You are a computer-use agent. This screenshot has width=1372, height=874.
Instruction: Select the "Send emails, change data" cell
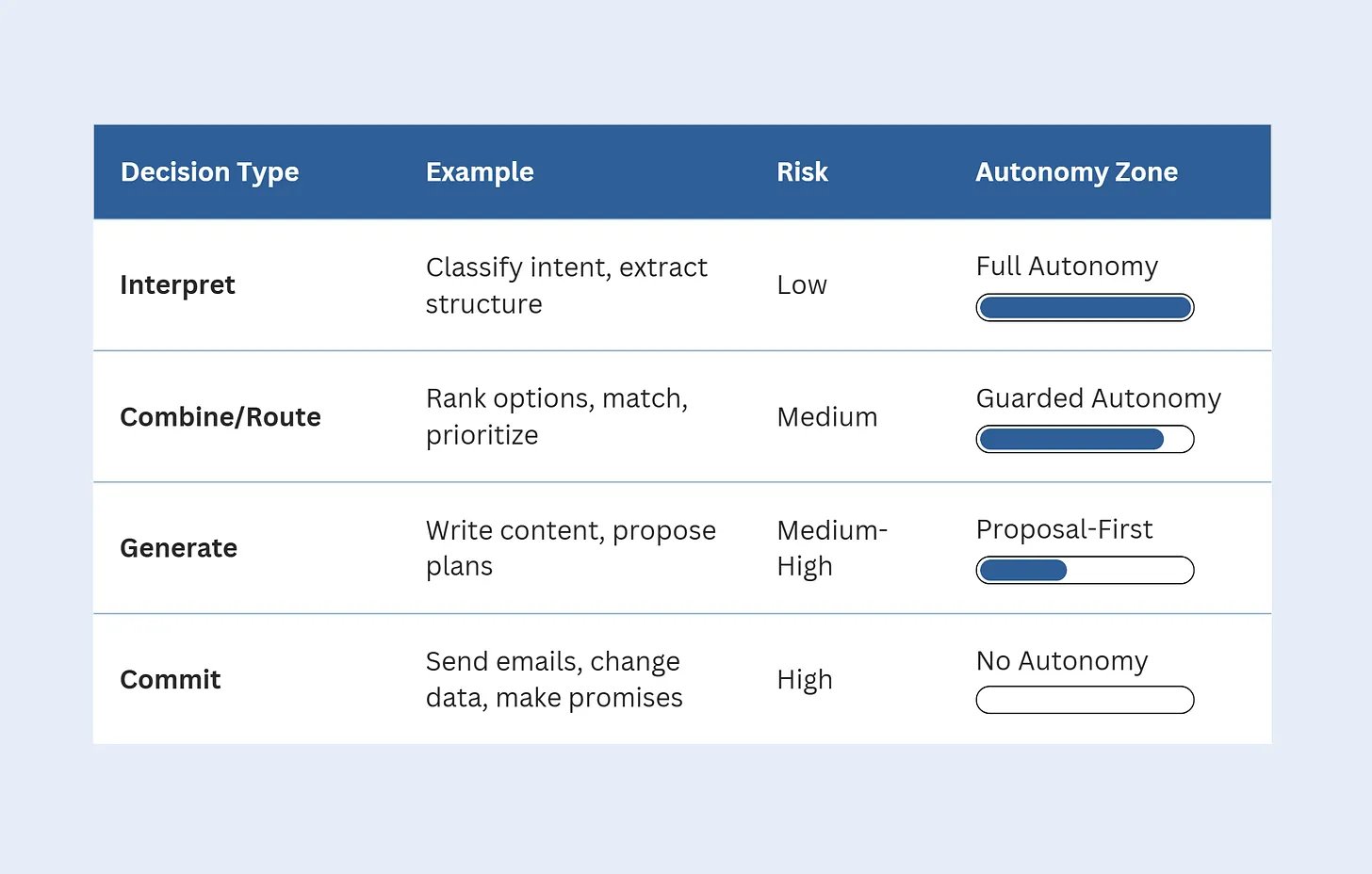(x=554, y=679)
